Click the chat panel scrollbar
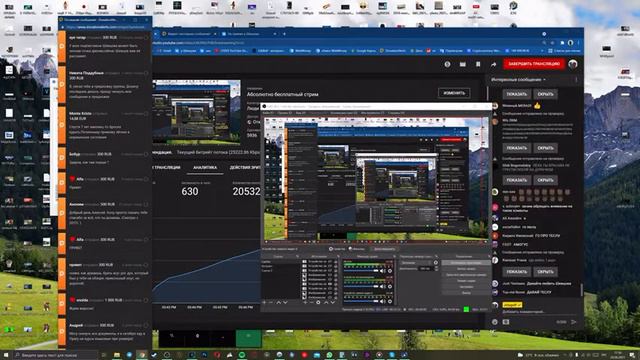The image size is (640, 360). (x=582, y=289)
